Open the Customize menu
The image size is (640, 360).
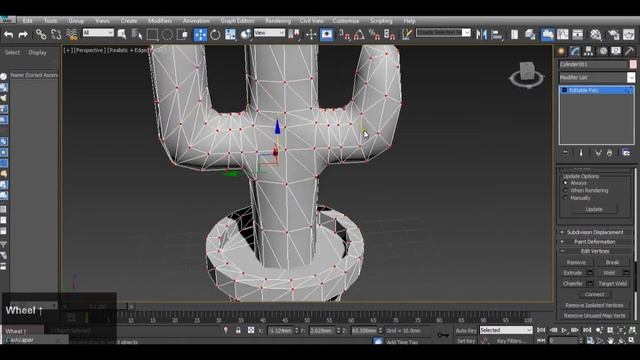coord(346,20)
